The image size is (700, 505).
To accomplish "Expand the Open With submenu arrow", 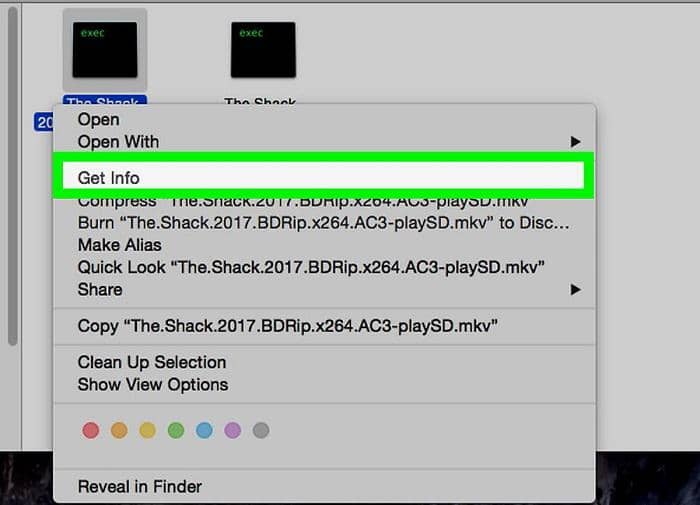I will coord(575,142).
